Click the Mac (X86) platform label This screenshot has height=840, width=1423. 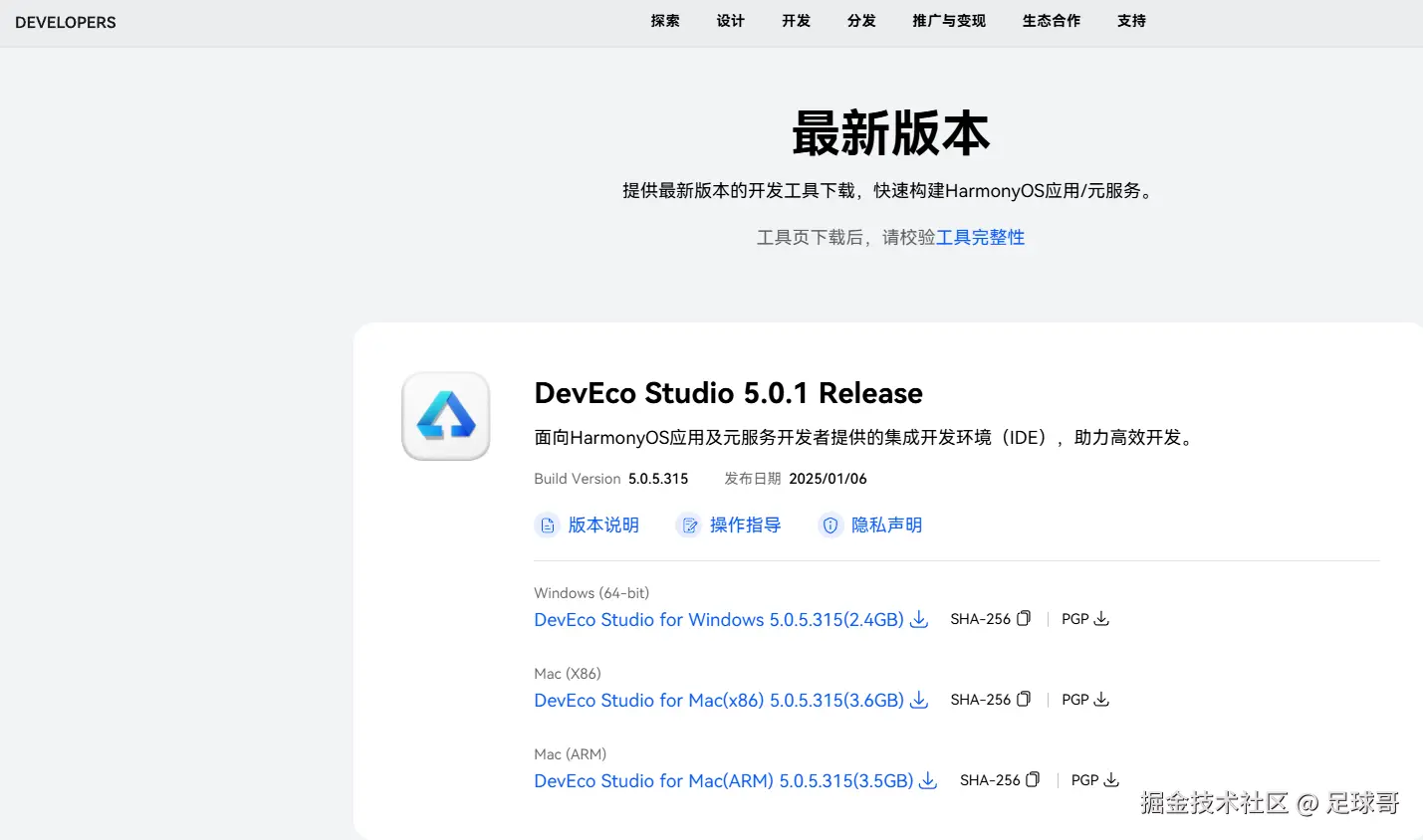(x=568, y=674)
